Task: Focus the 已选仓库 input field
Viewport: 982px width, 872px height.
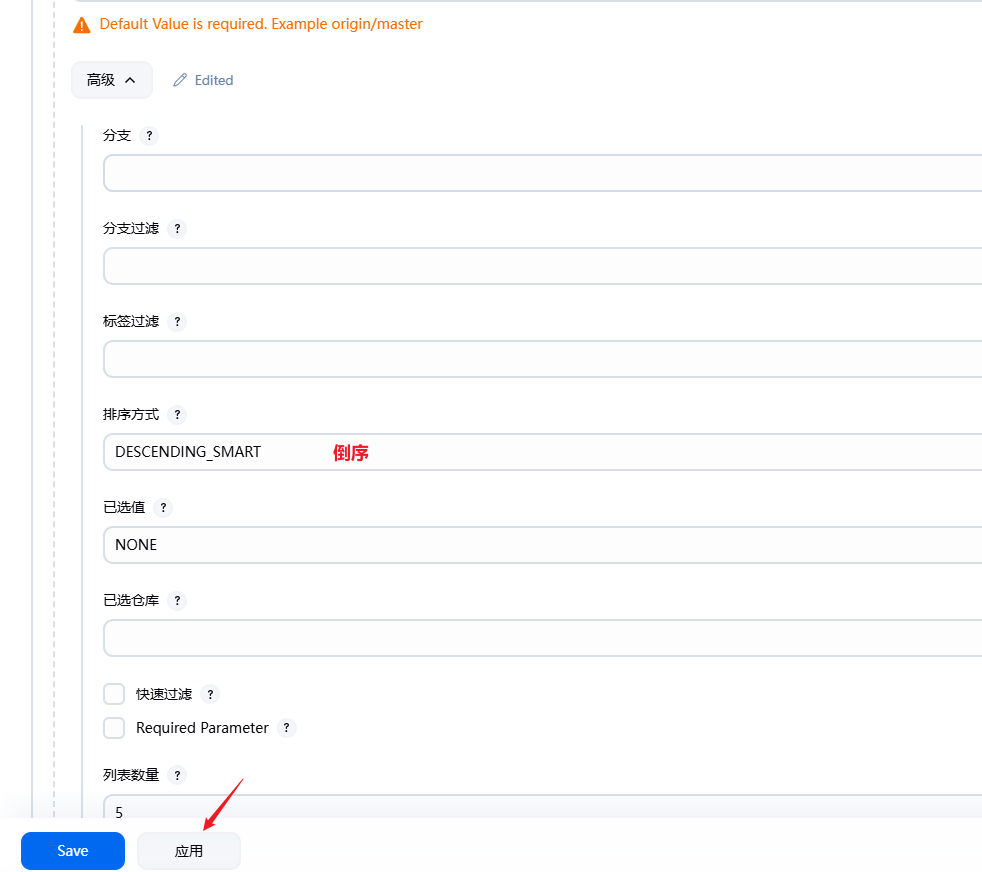Action: [542, 638]
